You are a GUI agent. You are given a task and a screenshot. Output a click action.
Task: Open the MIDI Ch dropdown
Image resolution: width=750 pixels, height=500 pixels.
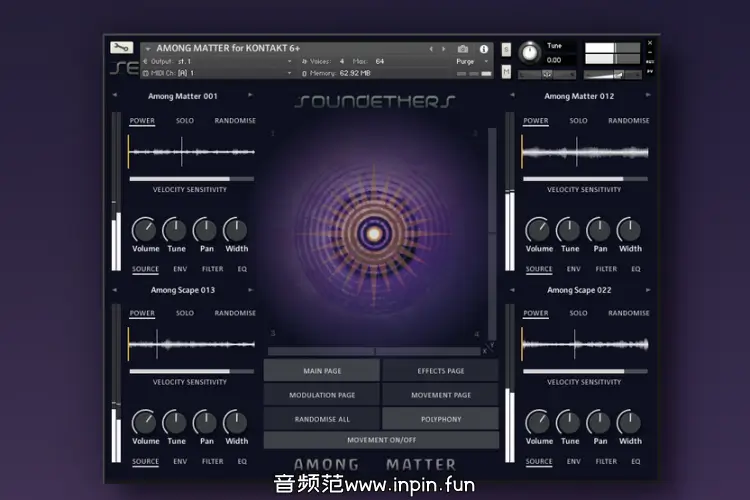[x=289, y=73]
